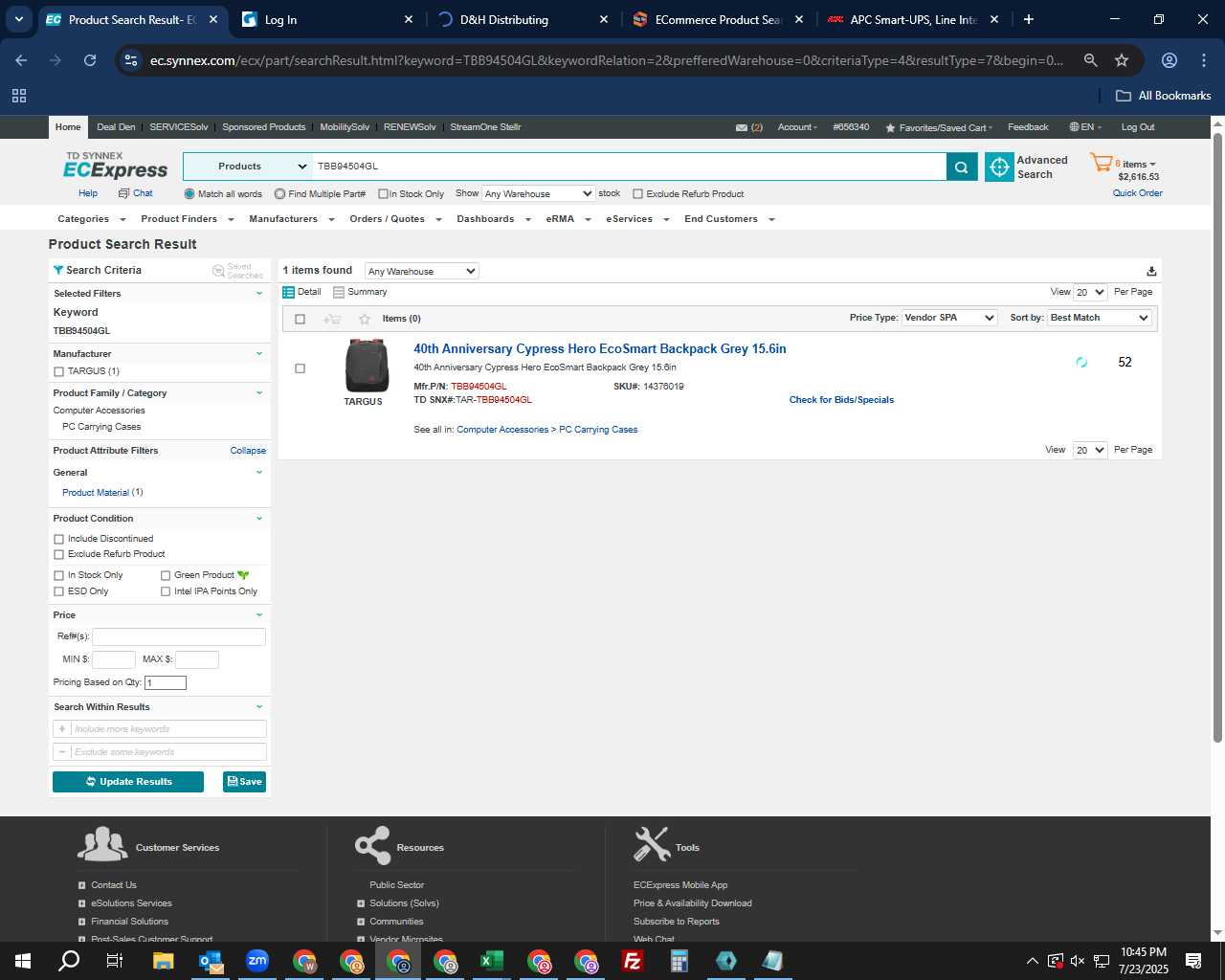Screen dimensions: 1225x980
Task: Click the messages envelope icon in top bar
Action: (742, 127)
